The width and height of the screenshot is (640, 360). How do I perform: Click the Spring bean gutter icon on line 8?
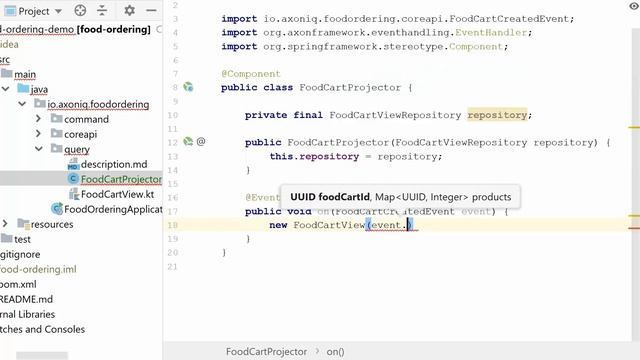[188, 87]
